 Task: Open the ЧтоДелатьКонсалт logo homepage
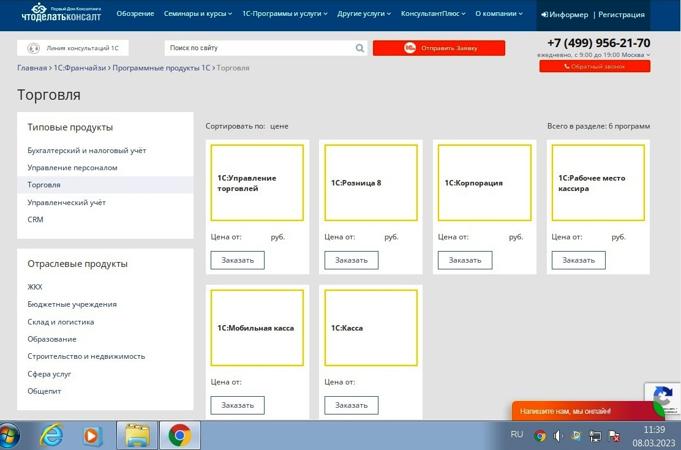[x=61, y=13]
